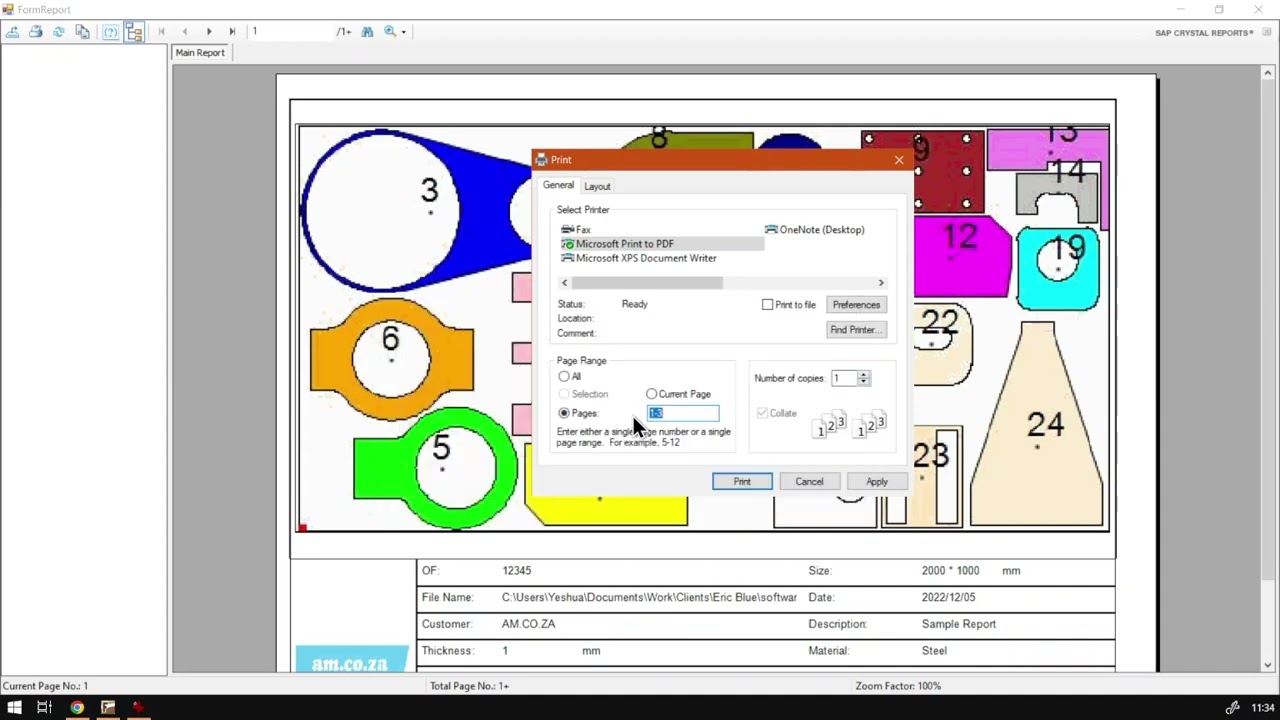This screenshot has width=1280, height=720.
Task: Open Google Chrome from the taskbar
Action: [x=77, y=708]
